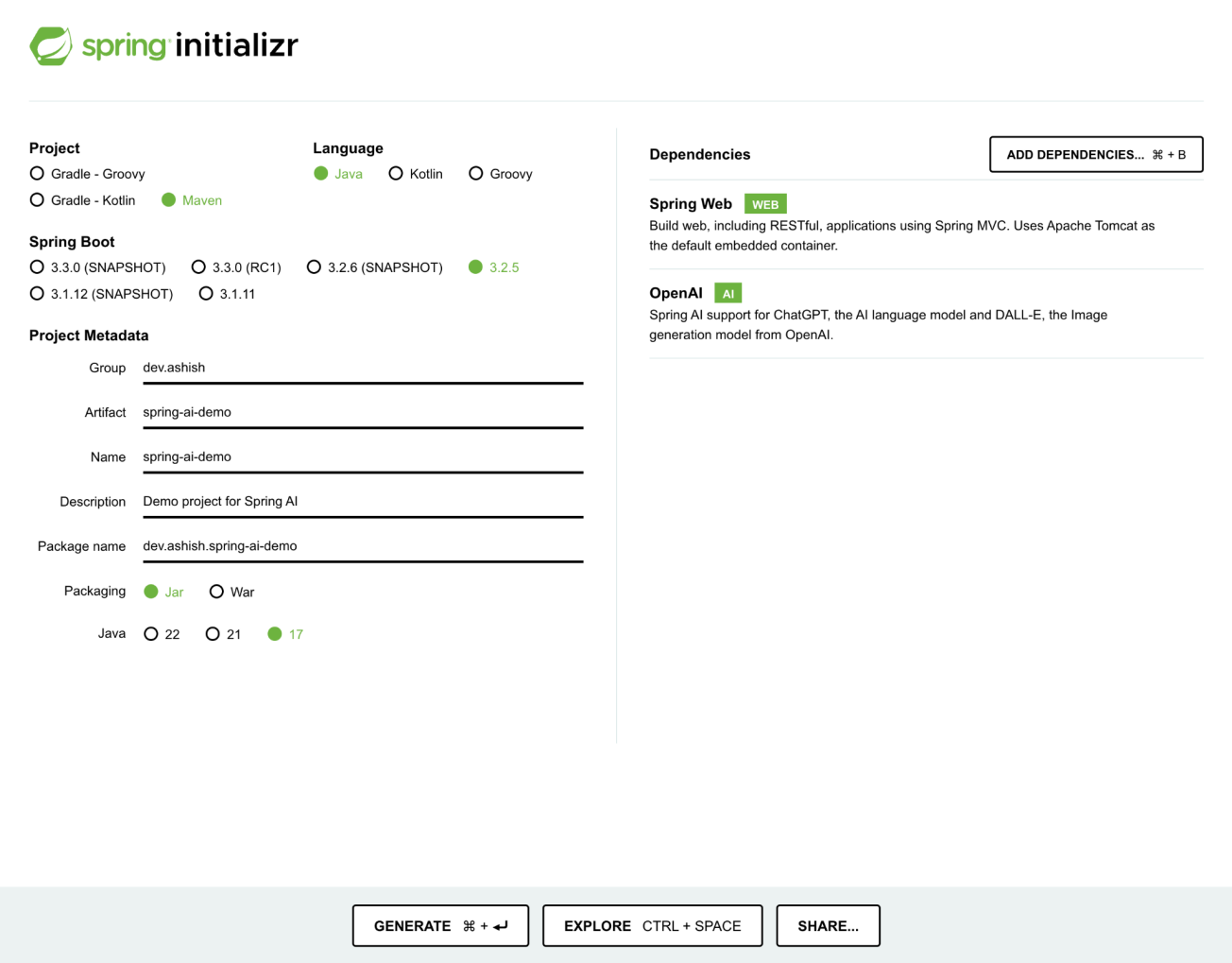Choose Spring Boot 3.1.11

coord(227,294)
